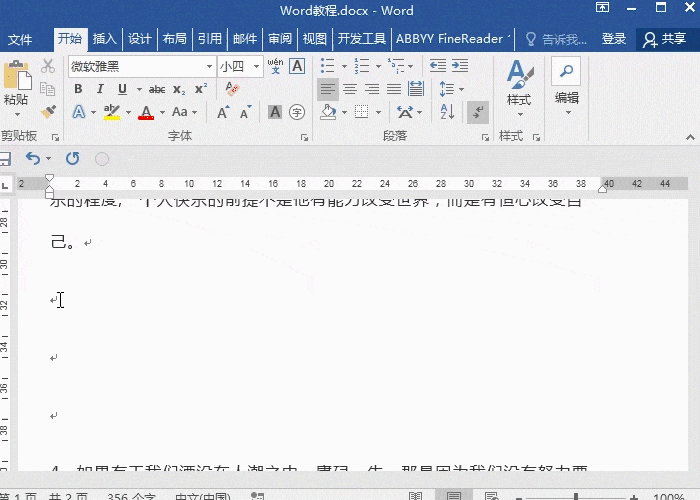Click the Clear Formatting eraser icon
Image resolution: width=700 pixels, height=500 pixels.
[x=233, y=89]
